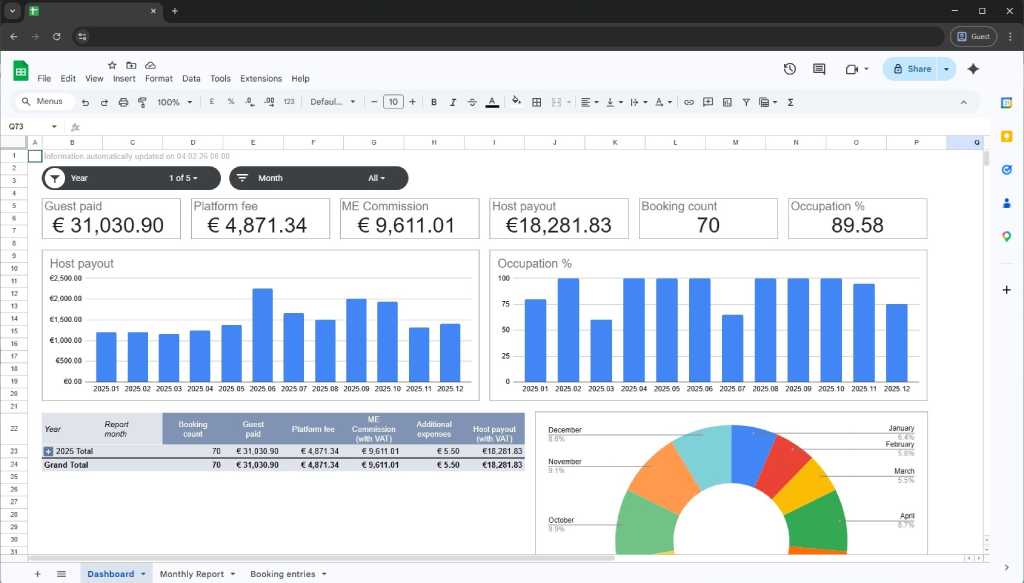This screenshot has width=1024, height=583.
Task: Get add-ons with plus icon
Action: (x=1006, y=289)
